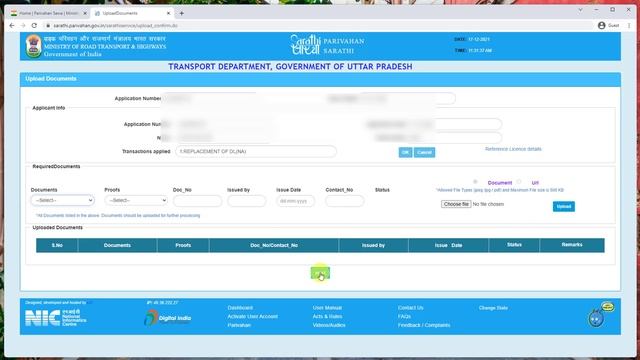Image resolution: width=640 pixels, height=360 pixels.
Task: Select the Document radio button
Action: click(x=475, y=182)
